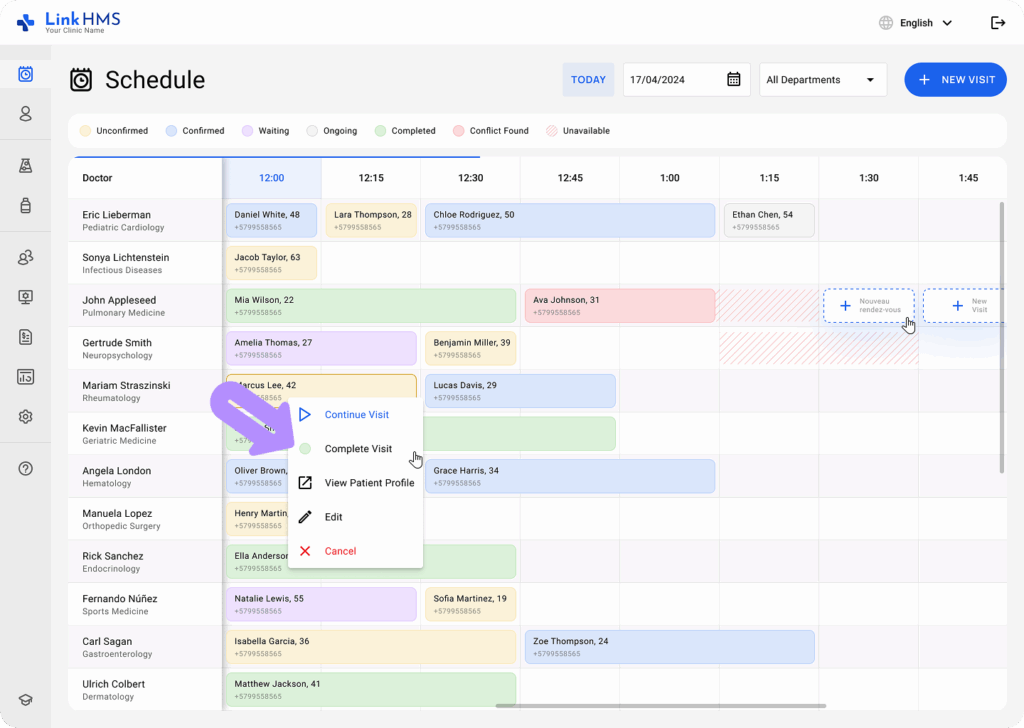Select Complete Visit from the context menu

pos(357,449)
